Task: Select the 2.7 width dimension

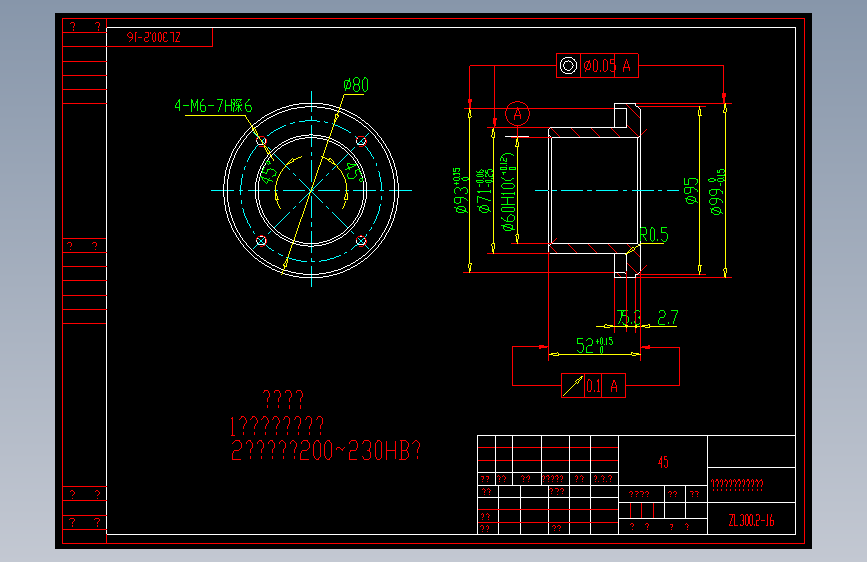Action: (x=667, y=318)
